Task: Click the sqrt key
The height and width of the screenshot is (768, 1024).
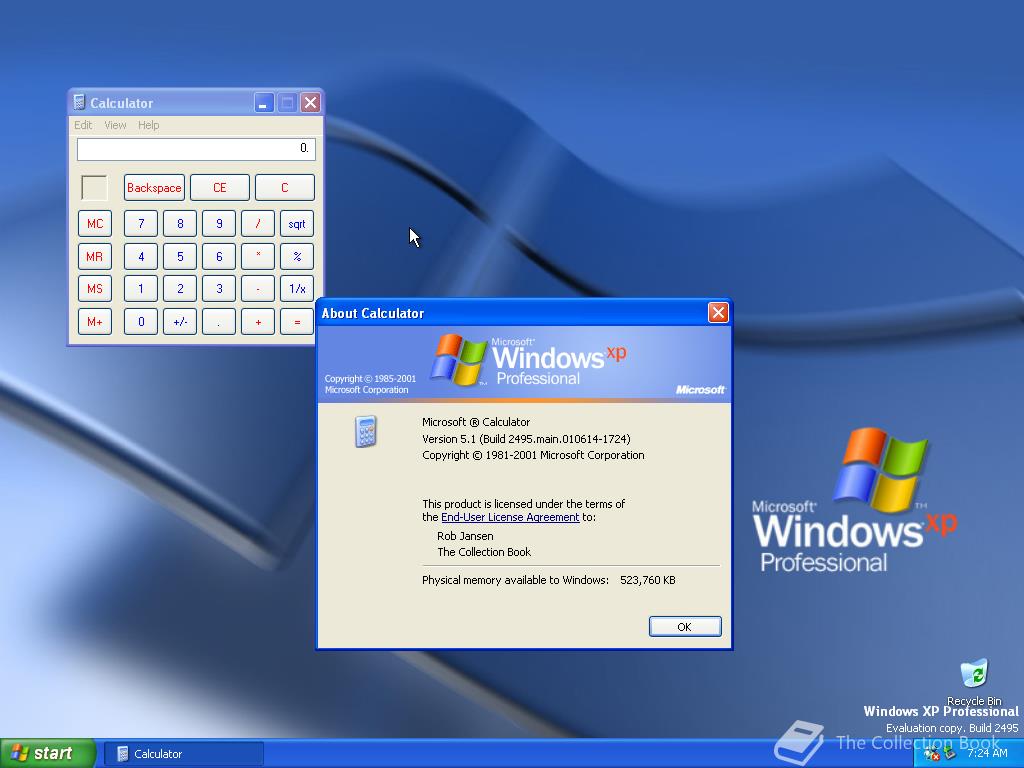Action: tap(297, 223)
